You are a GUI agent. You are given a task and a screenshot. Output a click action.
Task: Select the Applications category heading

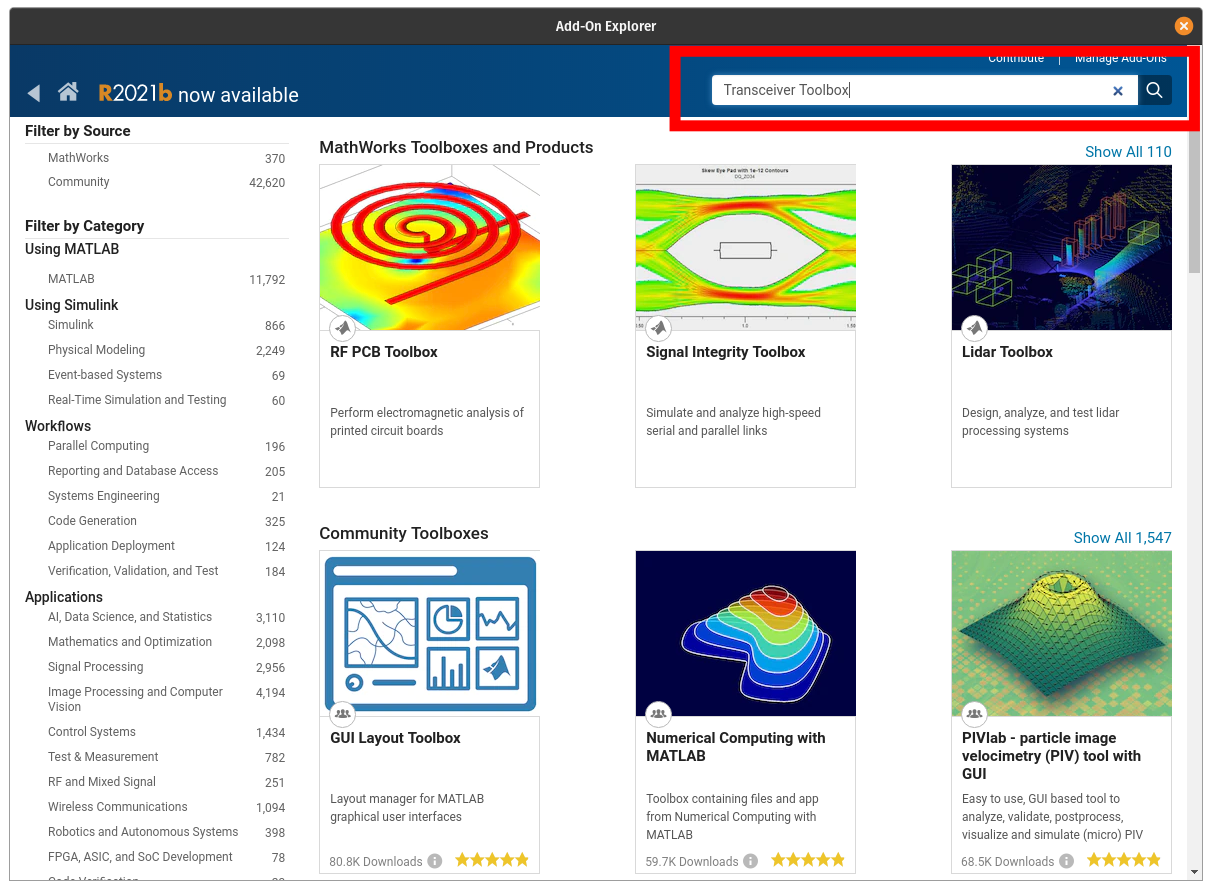tap(64, 597)
